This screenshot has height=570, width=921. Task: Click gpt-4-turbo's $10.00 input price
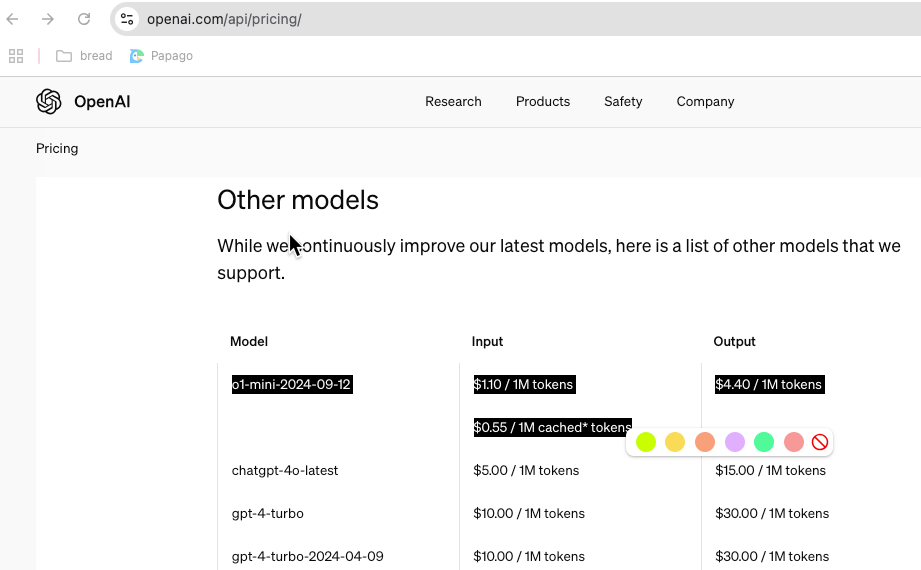529,514
